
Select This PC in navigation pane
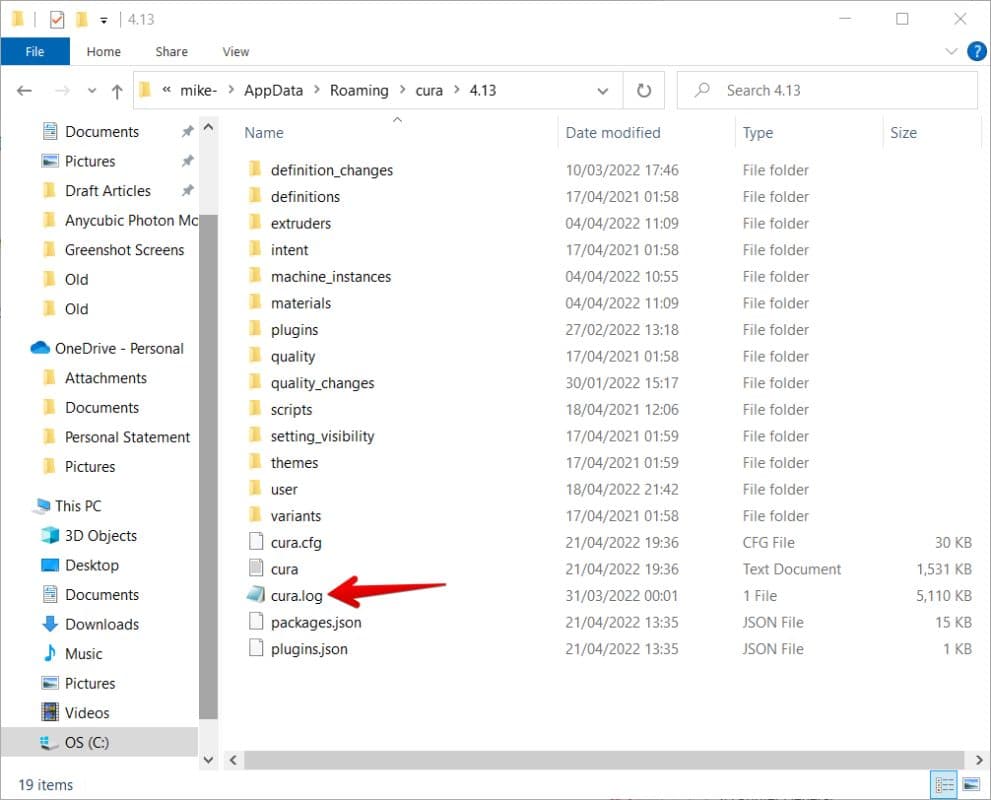[77, 506]
